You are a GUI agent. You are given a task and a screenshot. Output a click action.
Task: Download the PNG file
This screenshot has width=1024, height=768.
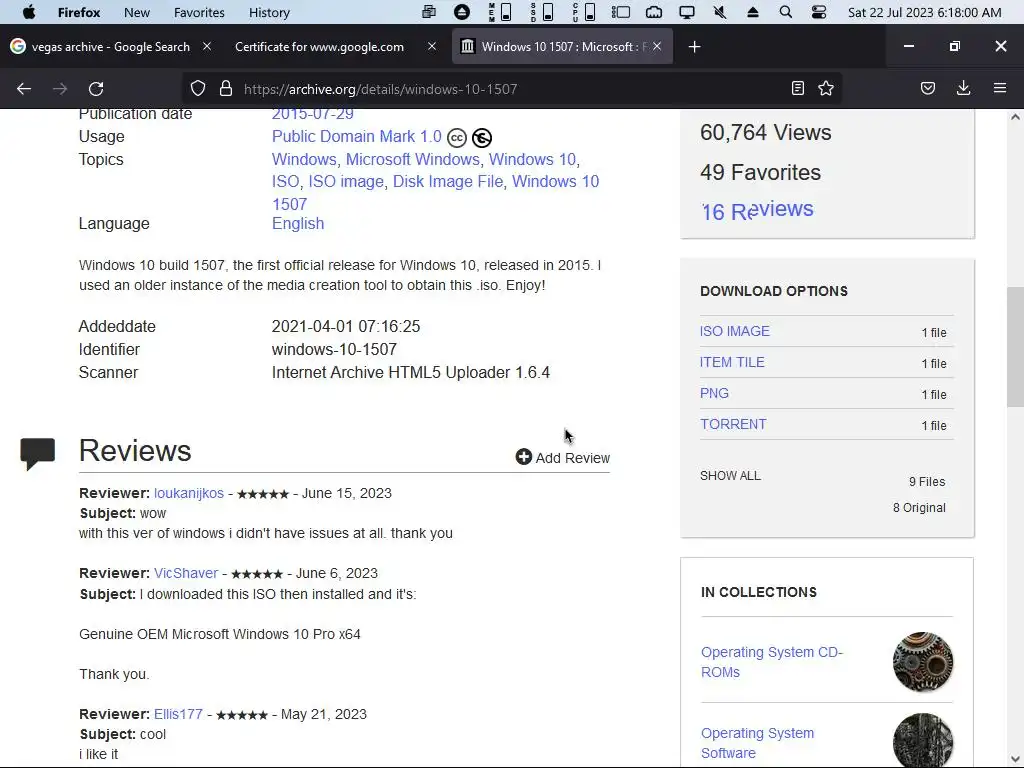click(x=714, y=393)
